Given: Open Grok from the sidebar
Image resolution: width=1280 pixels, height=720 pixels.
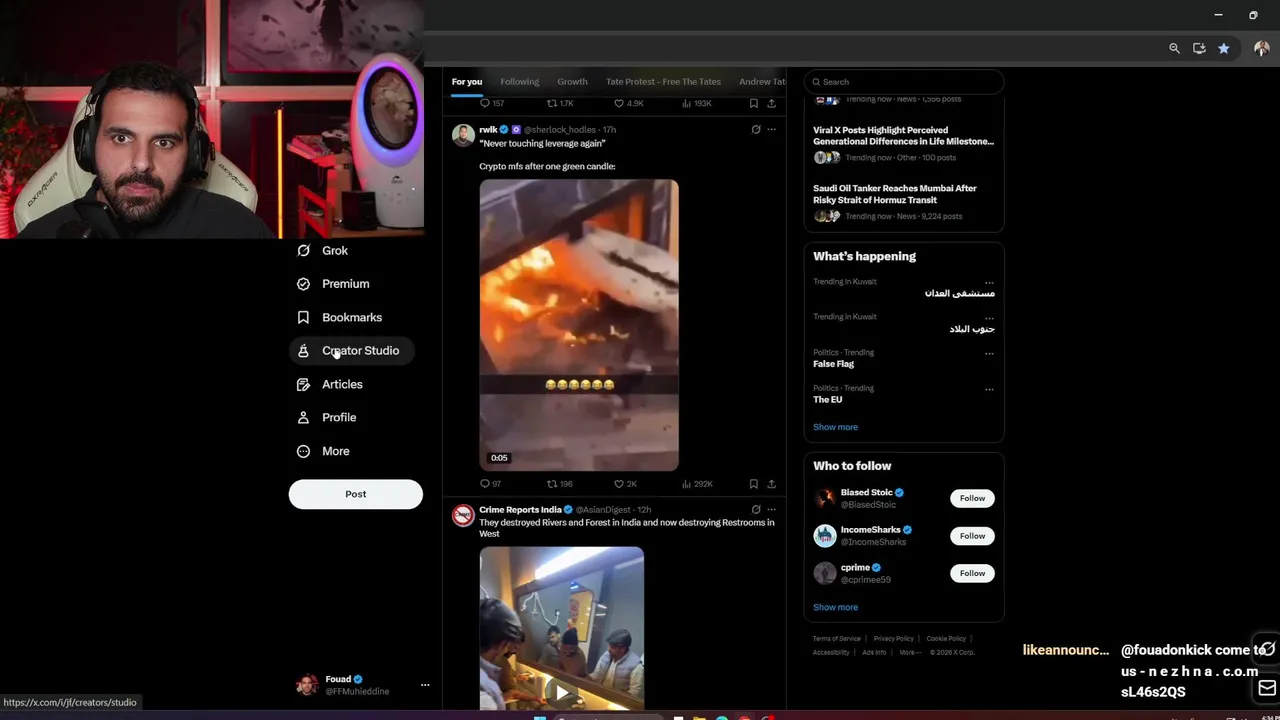Looking at the screenshot, I should click(322, 251).
